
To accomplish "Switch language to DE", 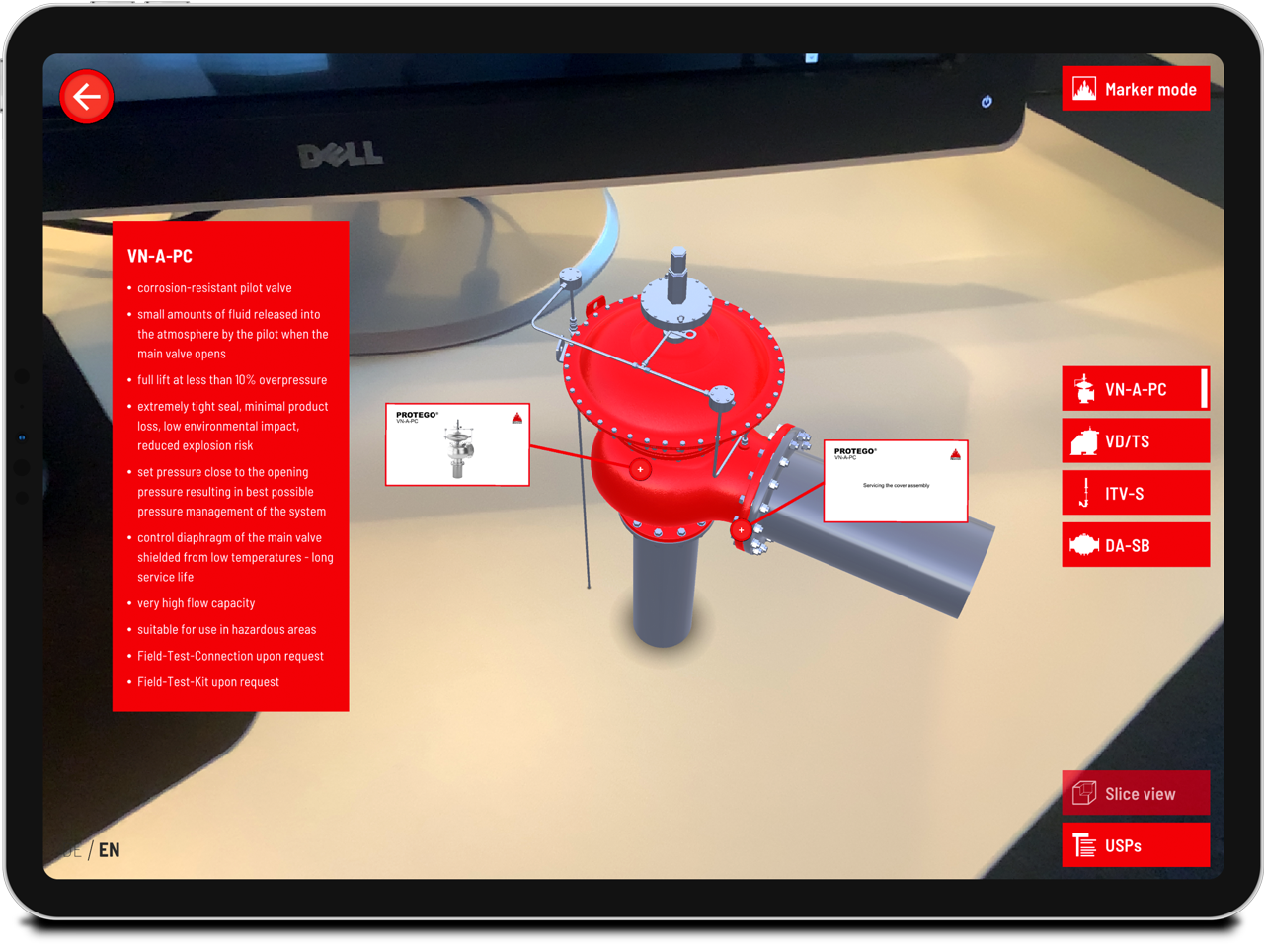I will pos(70,850).
